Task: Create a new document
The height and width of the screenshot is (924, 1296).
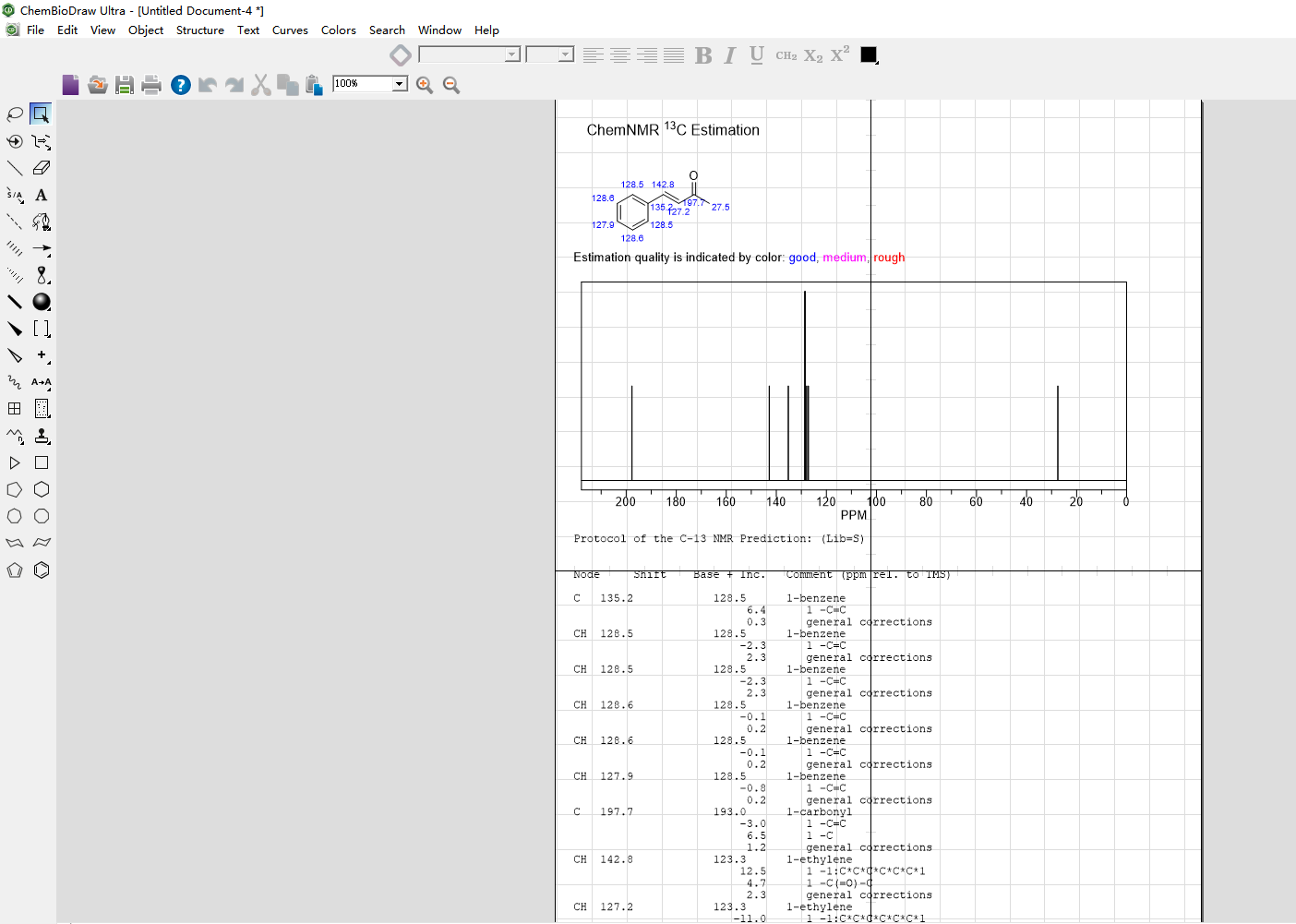Action: coord(70,85)
